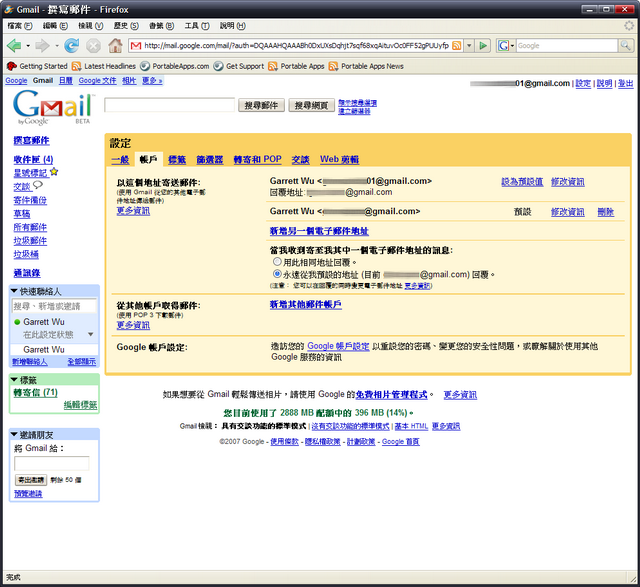Select 永遠從我預設的地址 radio option
640x587 pixels.
coord(277,273)
